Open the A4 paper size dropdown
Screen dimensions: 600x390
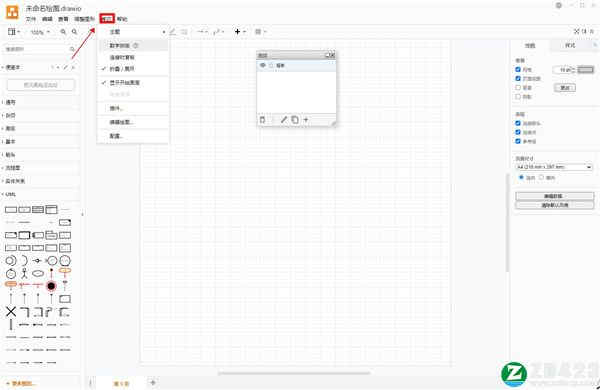click(554, 167)
